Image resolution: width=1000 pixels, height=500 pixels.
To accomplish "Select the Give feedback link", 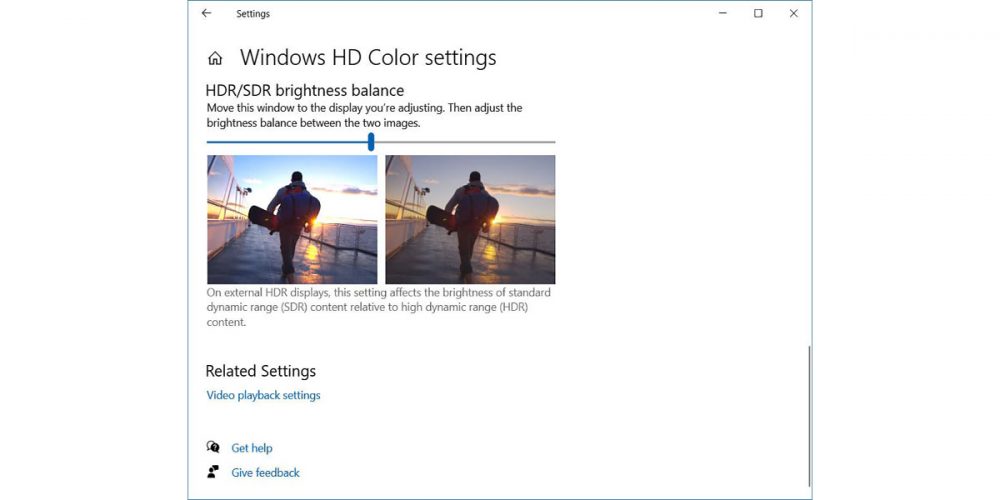I will pos(265,473).
